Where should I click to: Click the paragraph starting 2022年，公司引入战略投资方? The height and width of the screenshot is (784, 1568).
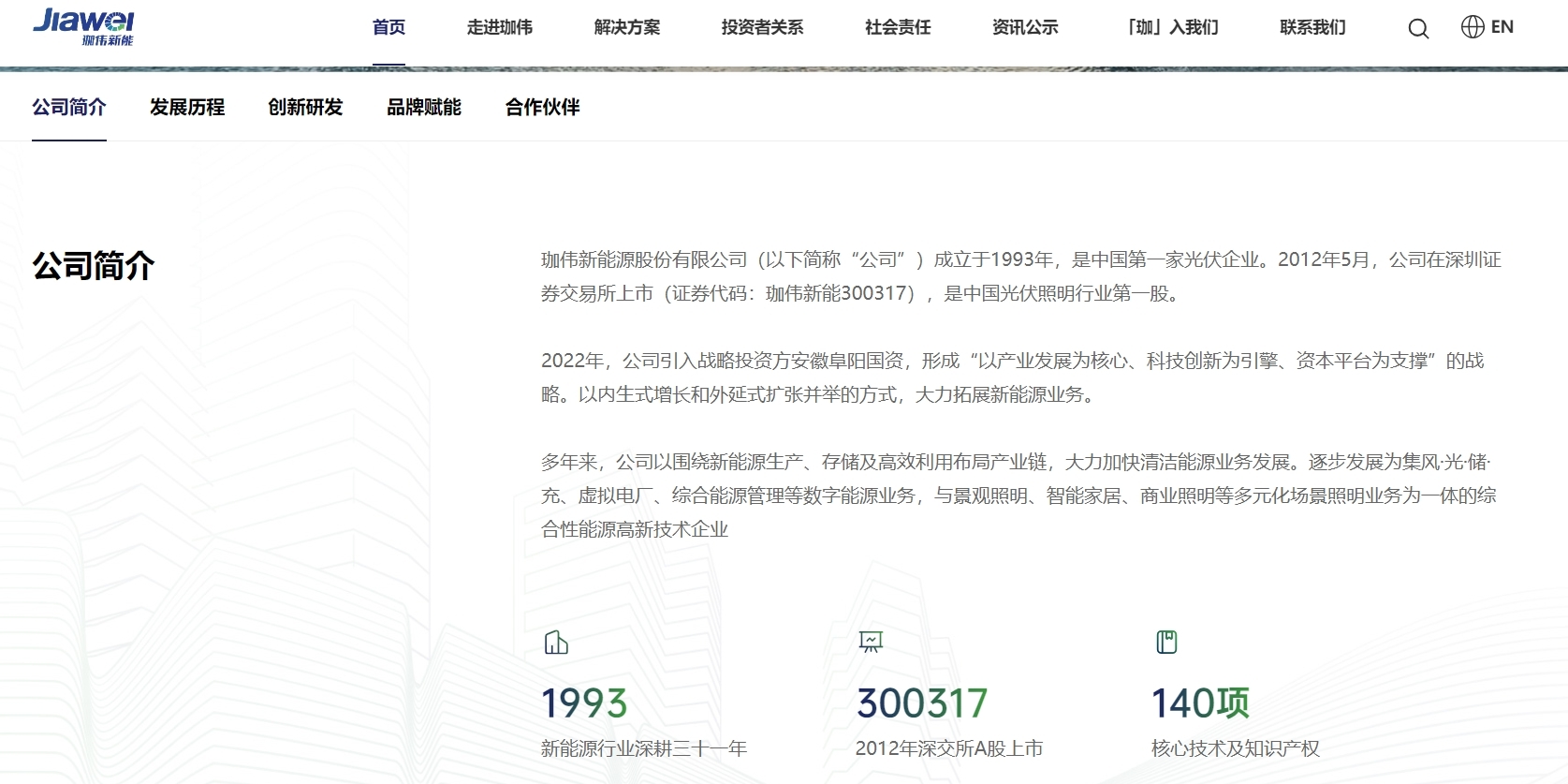click(1013, 377)
